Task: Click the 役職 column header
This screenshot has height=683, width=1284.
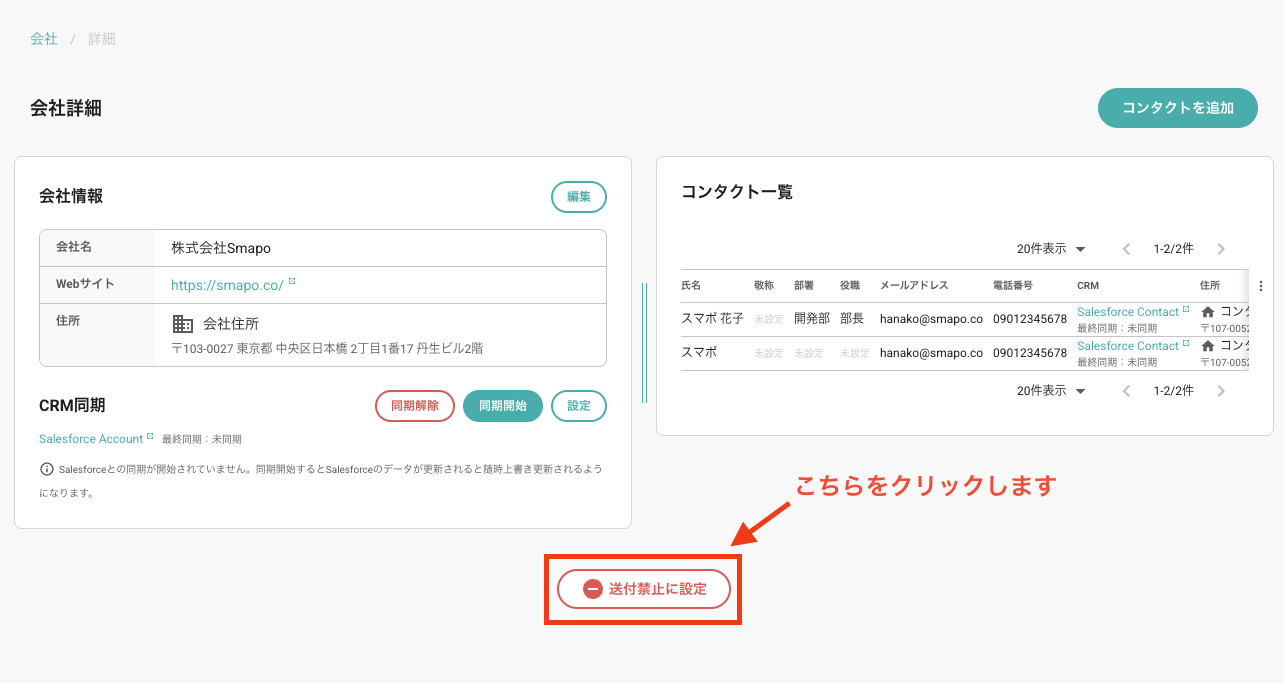Action: coord(850,286)
